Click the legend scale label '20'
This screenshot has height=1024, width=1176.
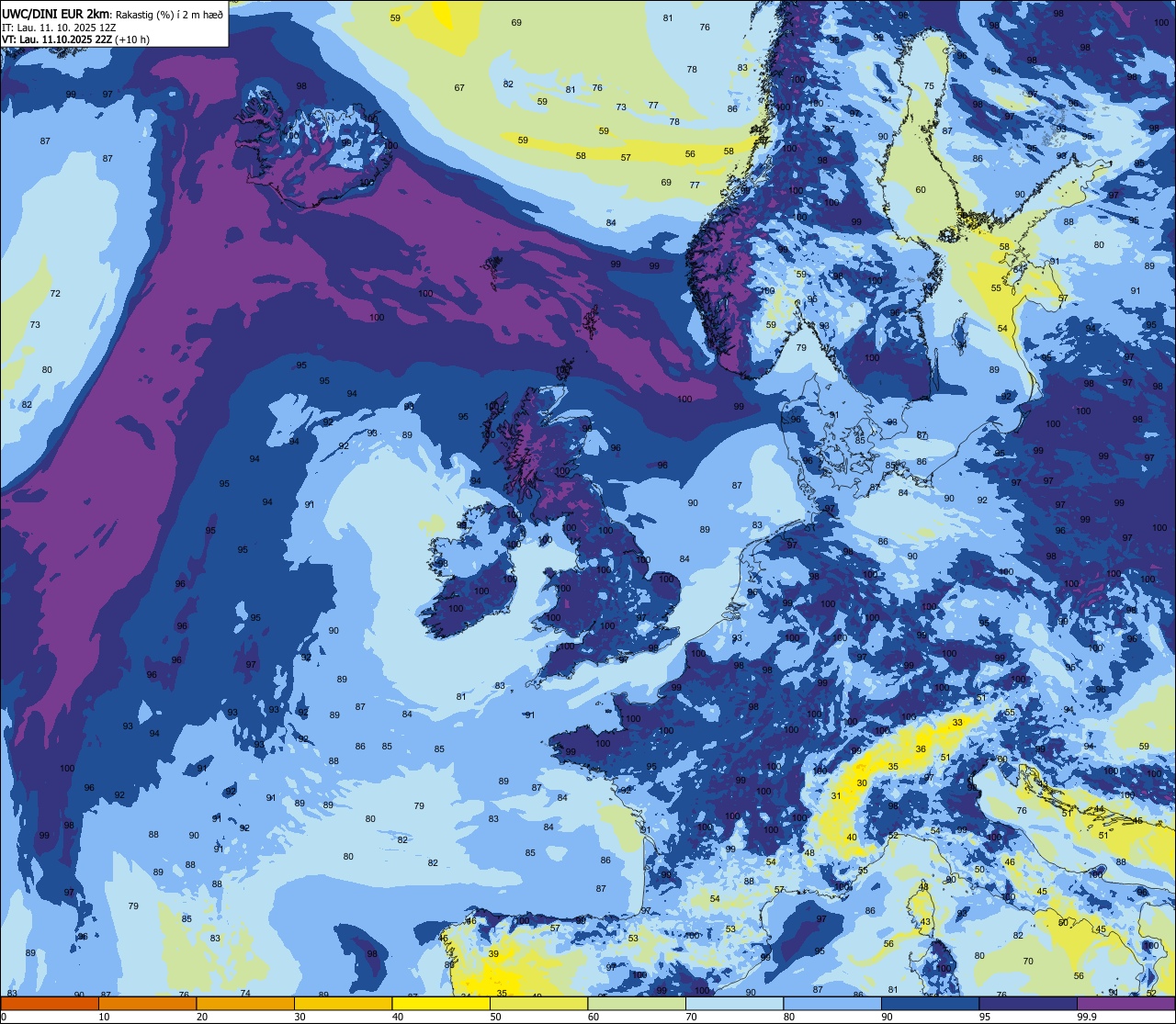click(x=202, y=1017)
